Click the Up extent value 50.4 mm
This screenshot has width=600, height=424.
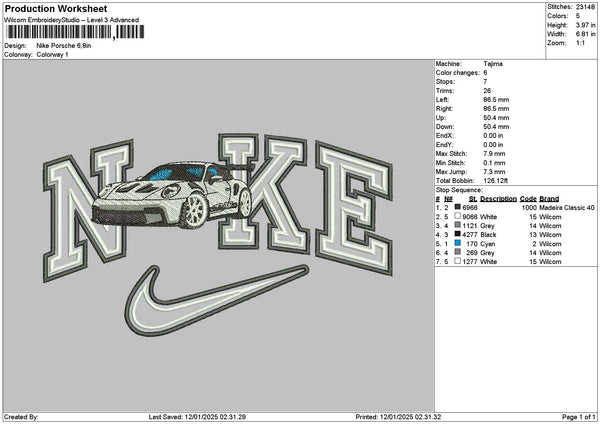pyautogui.click(x=496, y=118)
